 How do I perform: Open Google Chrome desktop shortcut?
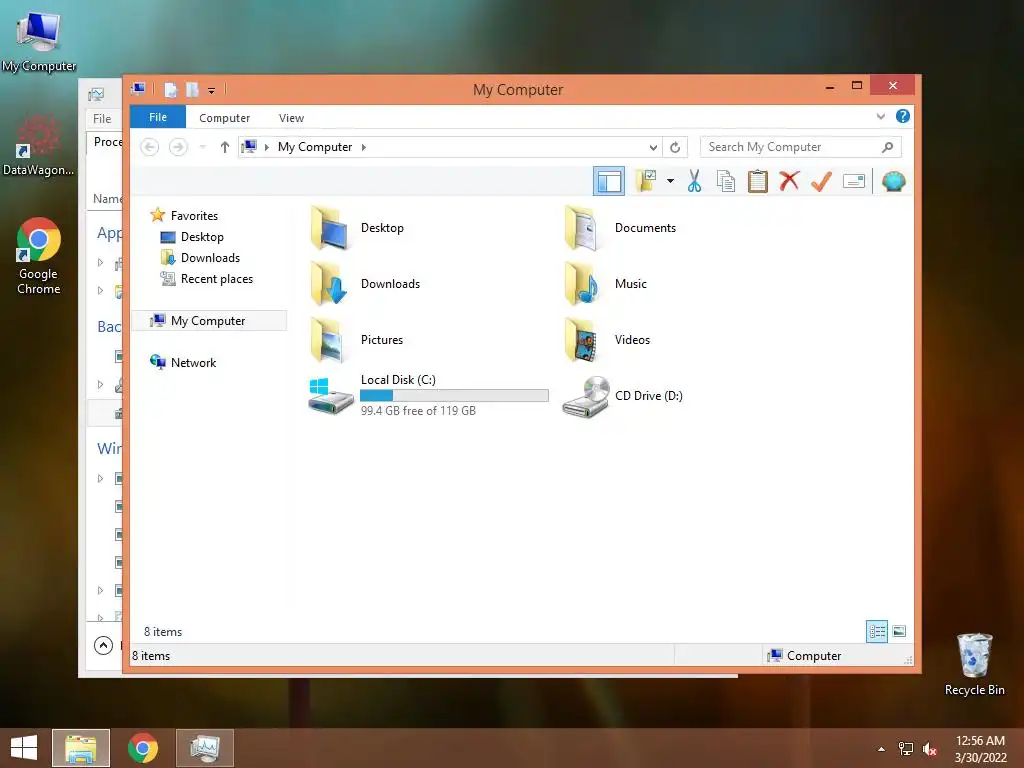pos(39,256)
